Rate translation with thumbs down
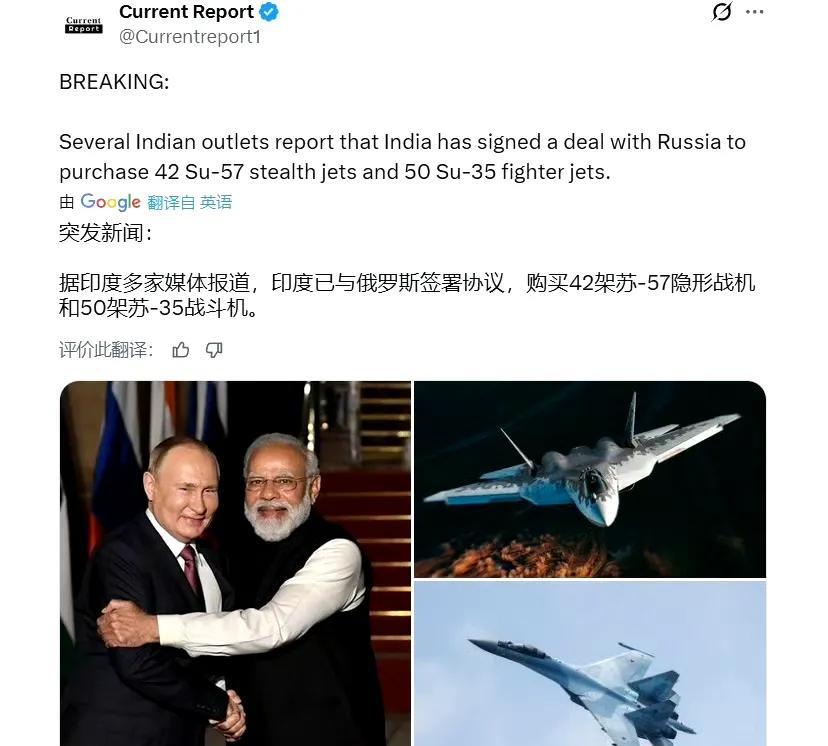Viewport: 828px width, 746px height. click(214, 350)
